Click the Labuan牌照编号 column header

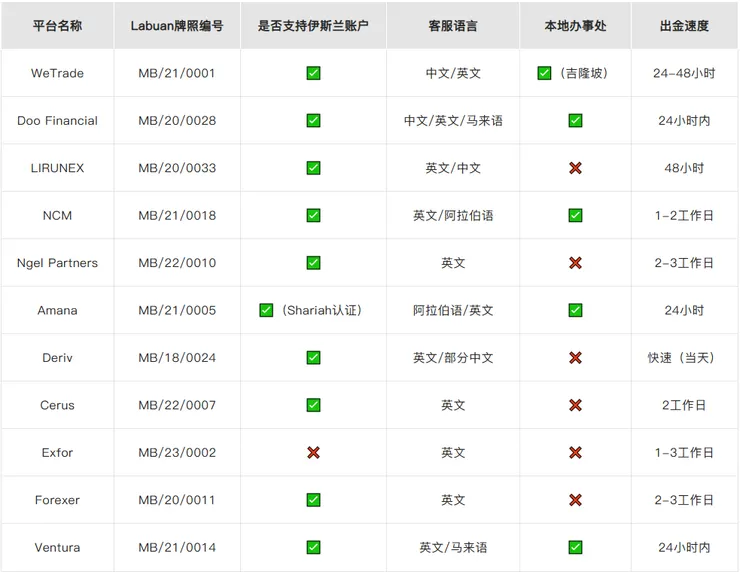point(177,25)
